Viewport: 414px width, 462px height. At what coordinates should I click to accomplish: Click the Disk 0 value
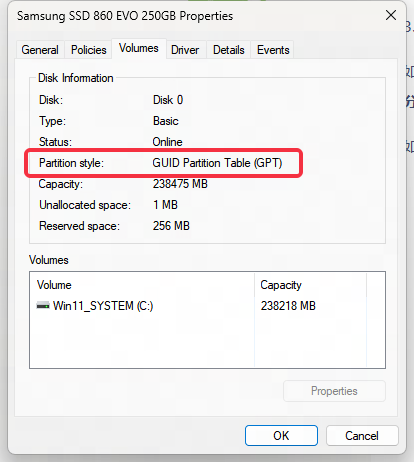coord(168,100)
